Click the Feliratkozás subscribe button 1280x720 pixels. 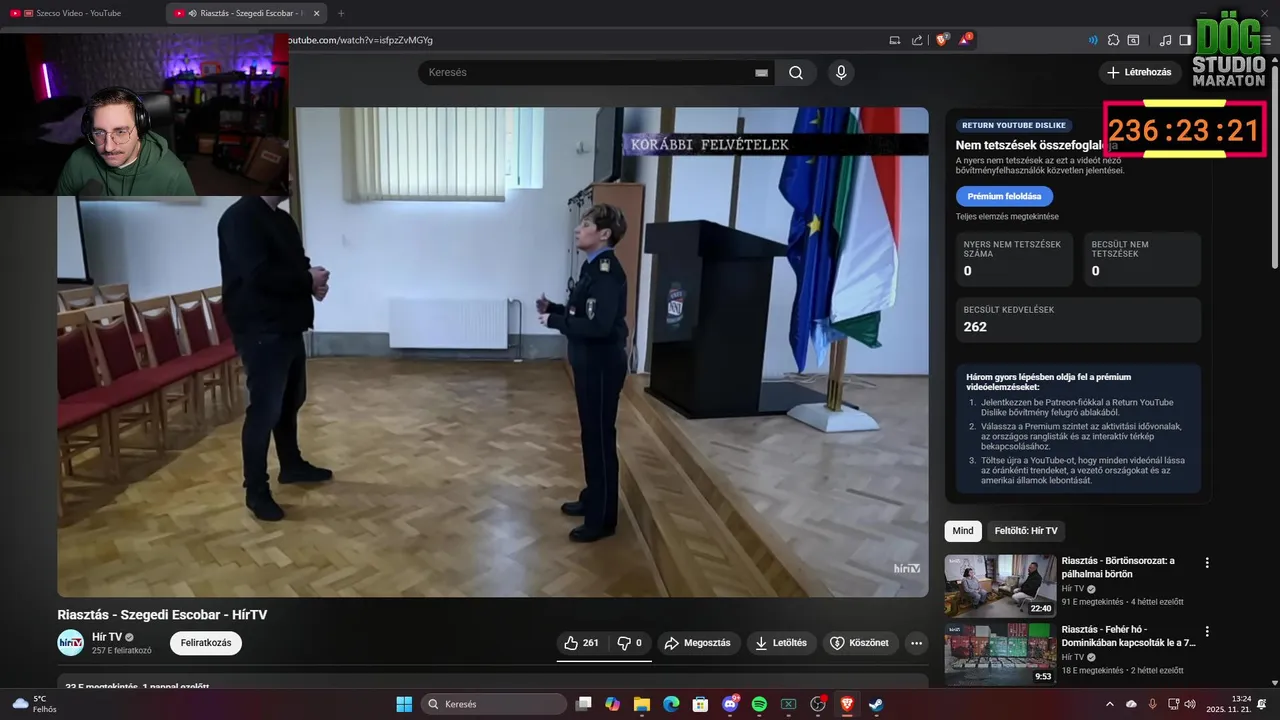[206, 643]
